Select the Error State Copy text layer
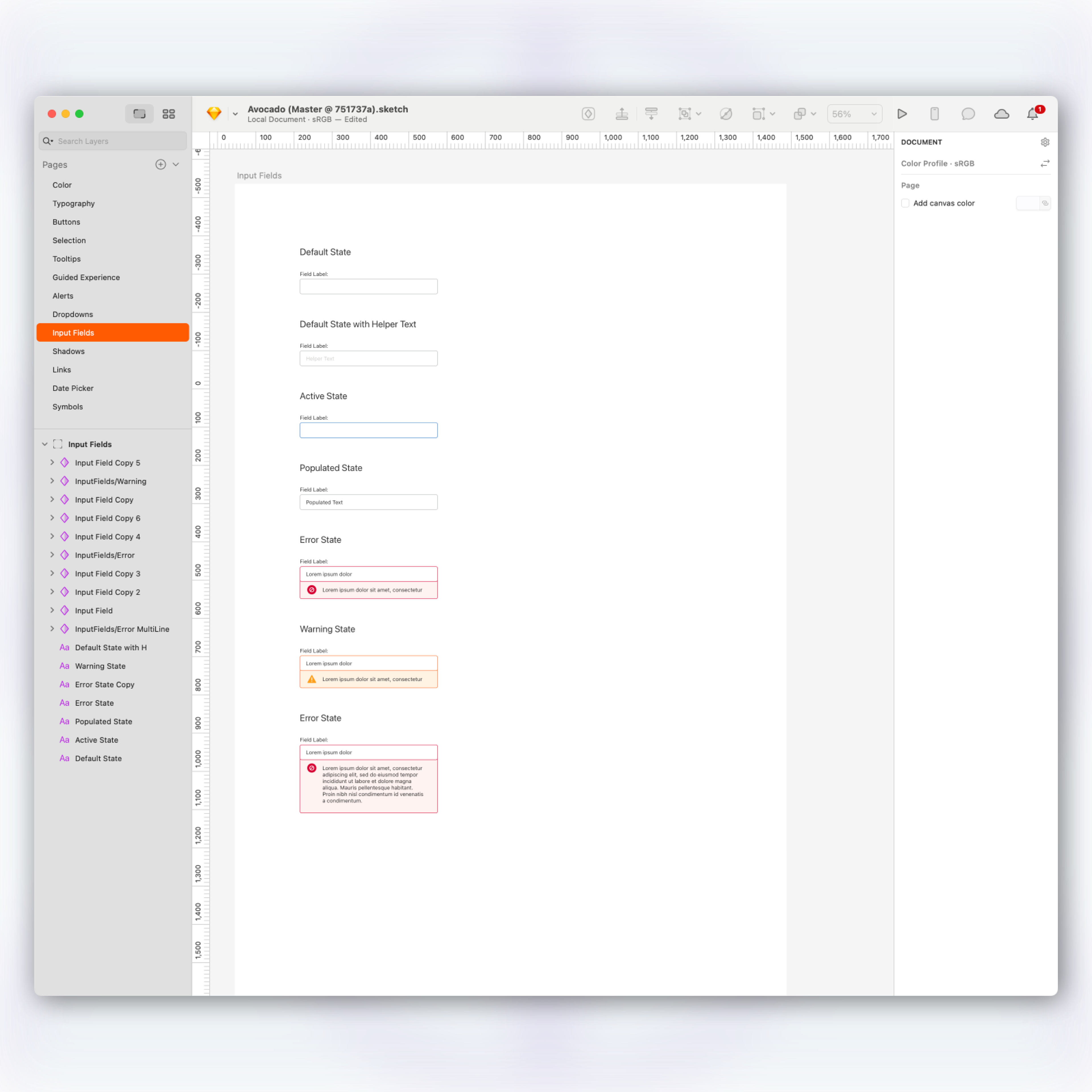The image size is (1092, 1092). [x=105, y=684]
